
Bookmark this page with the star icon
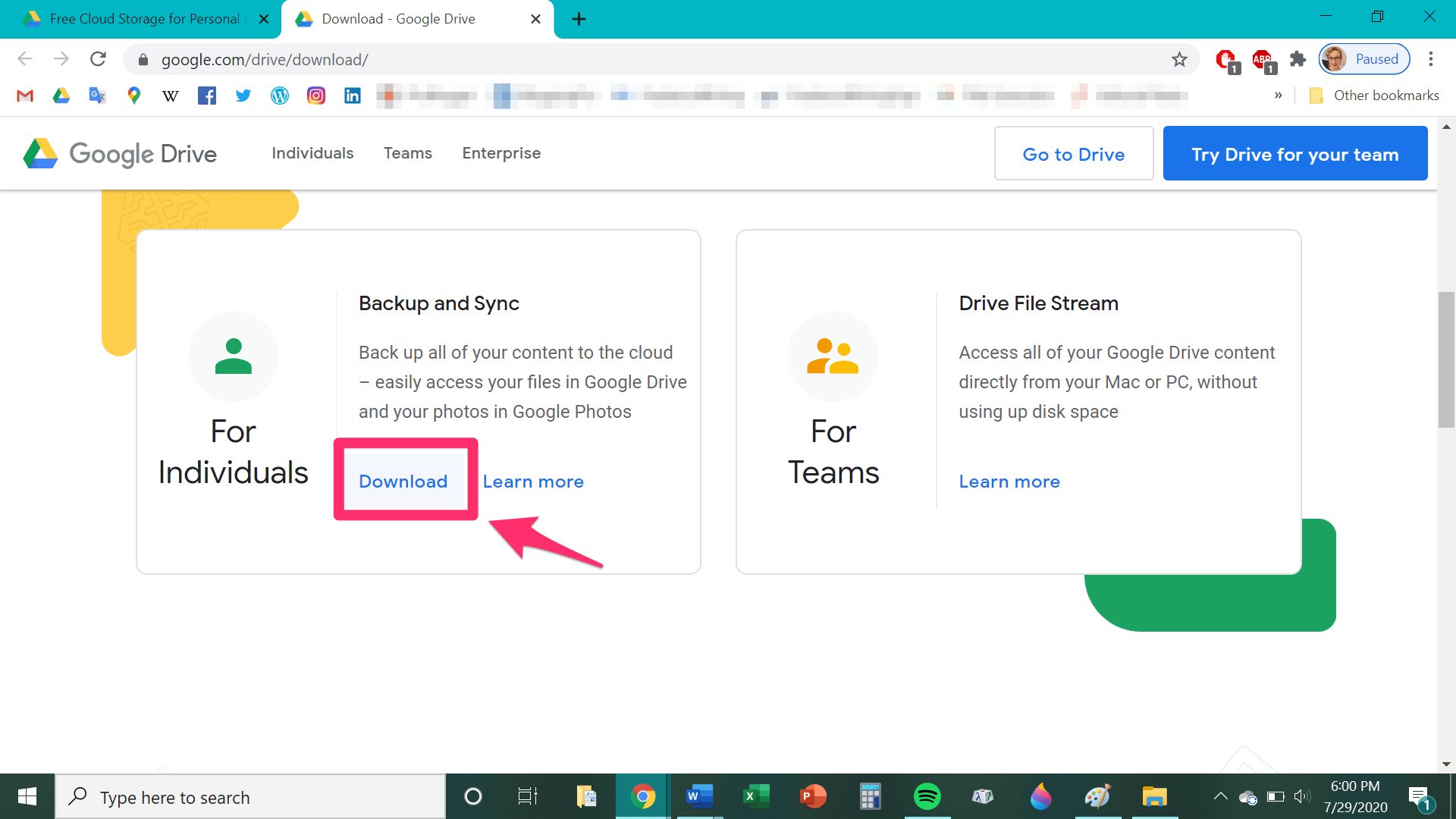coord(1179,59)
